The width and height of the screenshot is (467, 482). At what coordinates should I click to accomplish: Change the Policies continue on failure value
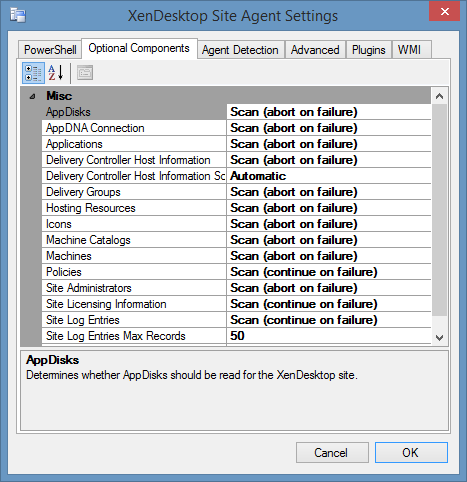click(329, 272)
